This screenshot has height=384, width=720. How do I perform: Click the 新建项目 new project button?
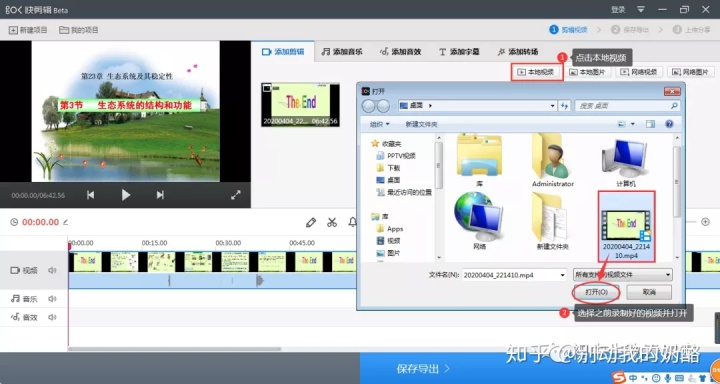[x=28, y=30]
